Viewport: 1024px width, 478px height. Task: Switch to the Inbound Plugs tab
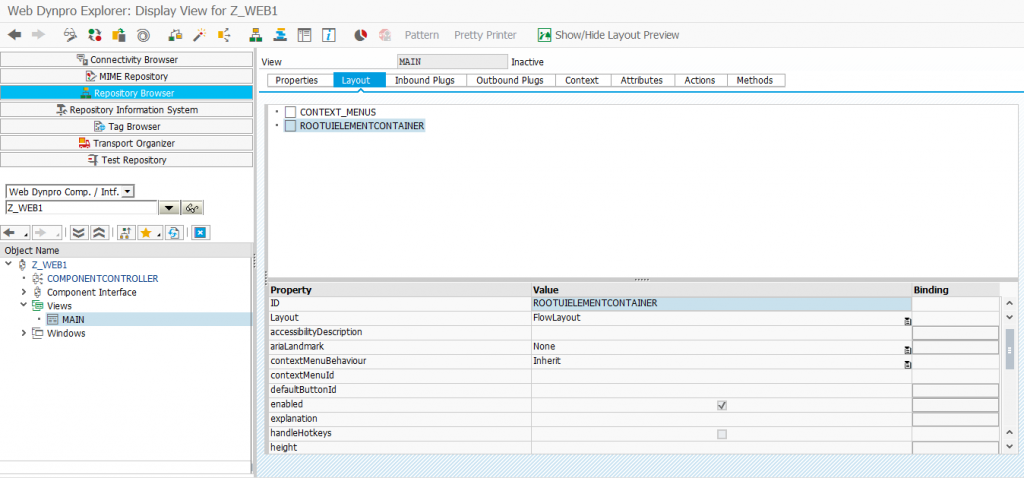(426, 80)
